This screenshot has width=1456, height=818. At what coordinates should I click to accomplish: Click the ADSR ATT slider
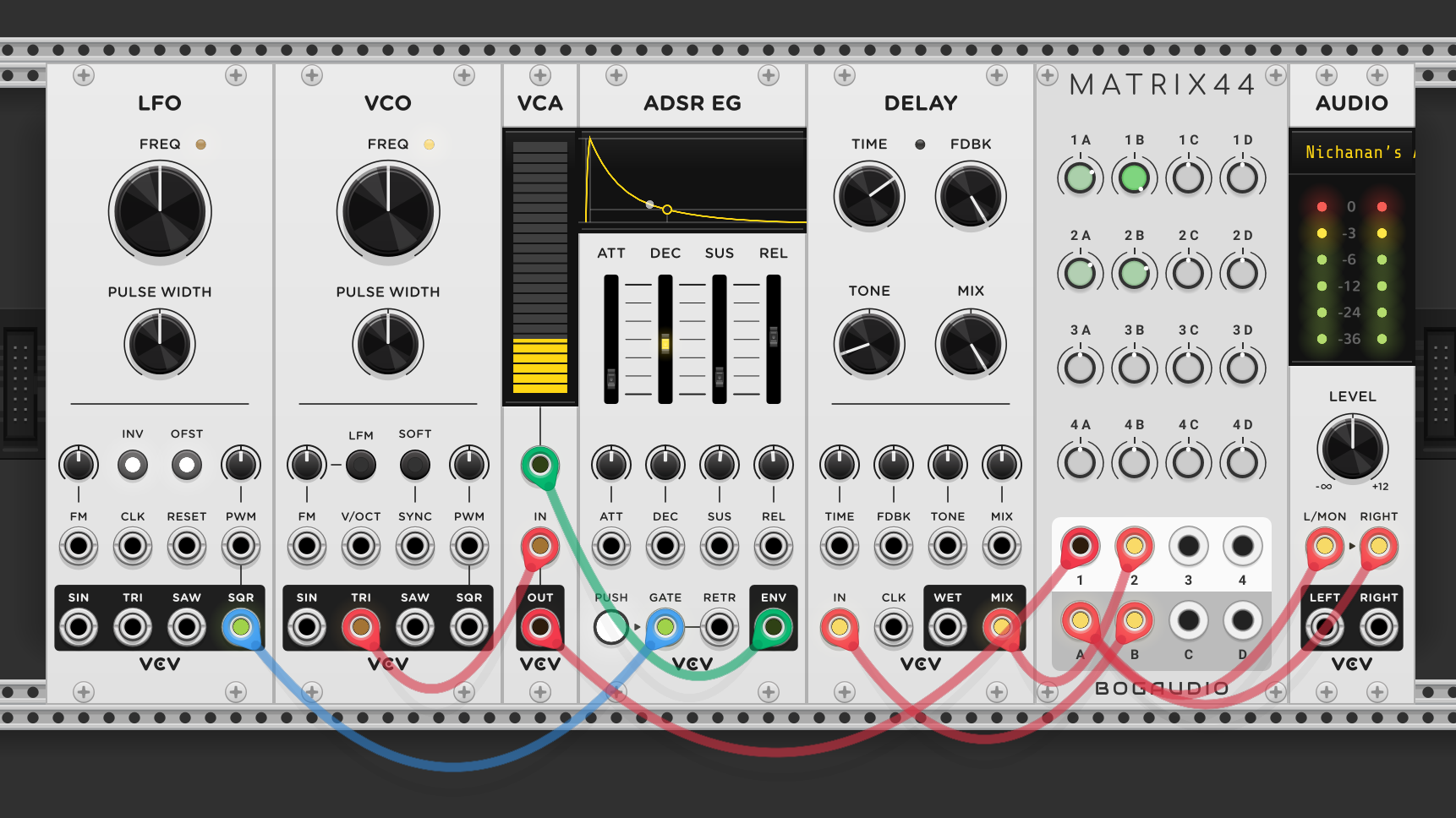click(611, 339)
